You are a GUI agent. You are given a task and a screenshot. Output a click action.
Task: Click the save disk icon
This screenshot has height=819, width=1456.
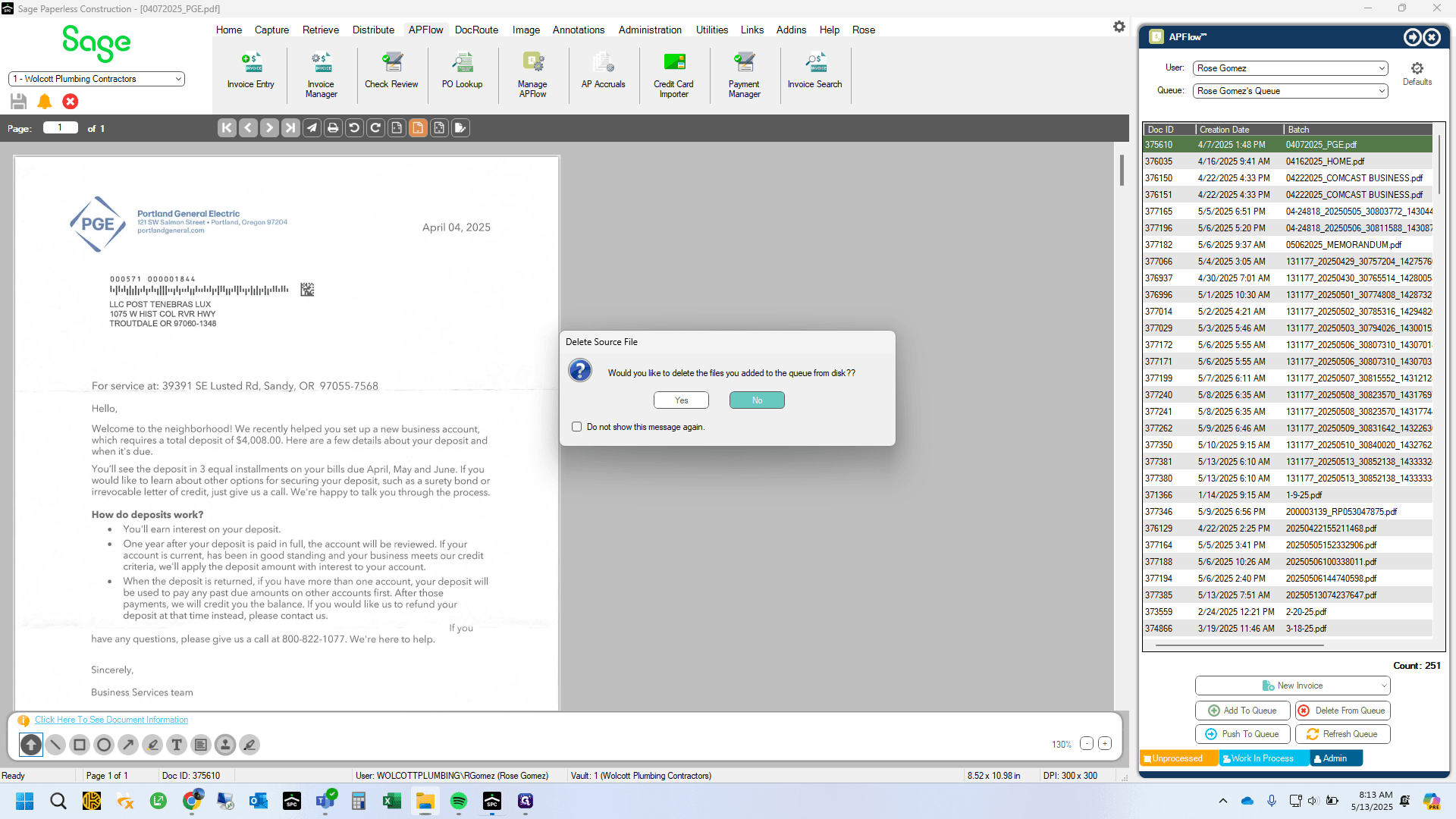point(19,102)
